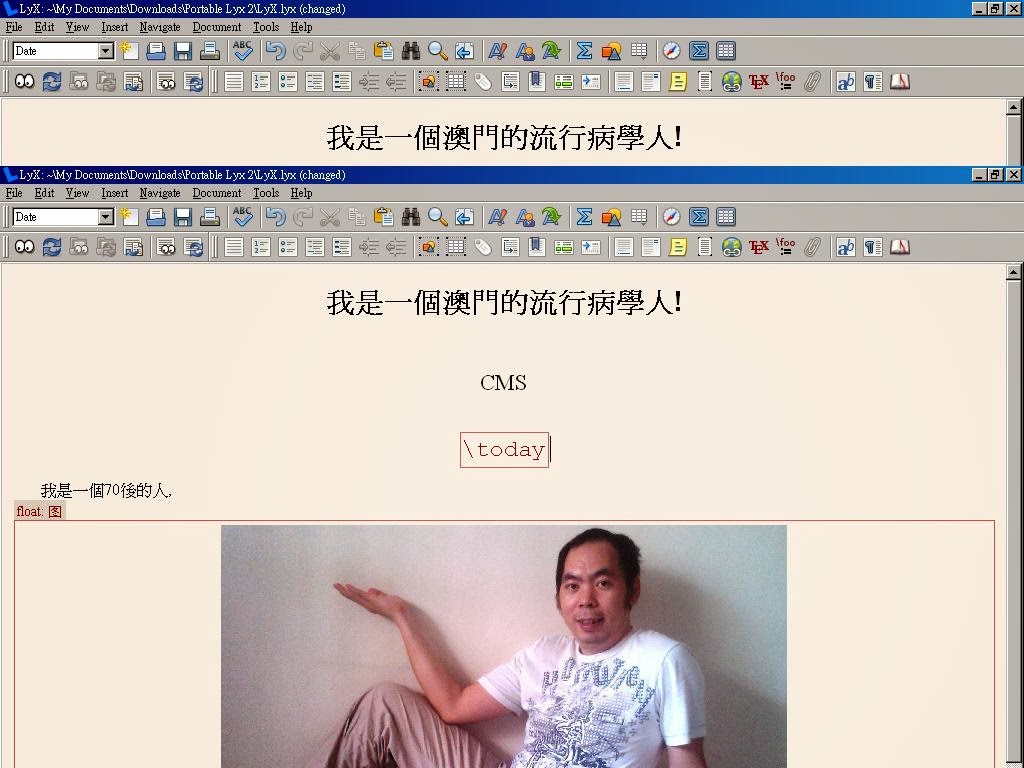Insert citation bookmark icon in front window
1024x768 pixels.
pos(537,247)
